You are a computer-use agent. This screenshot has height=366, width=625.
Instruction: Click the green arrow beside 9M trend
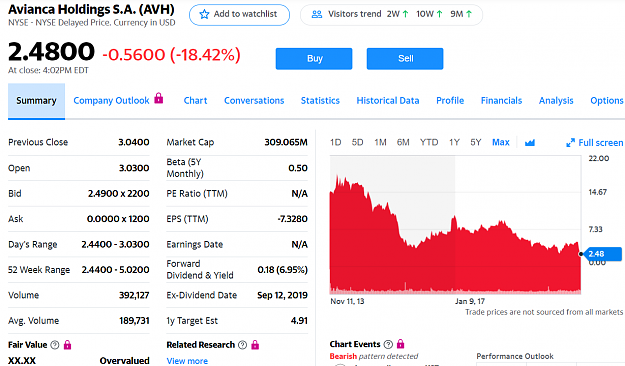[469, 14]
